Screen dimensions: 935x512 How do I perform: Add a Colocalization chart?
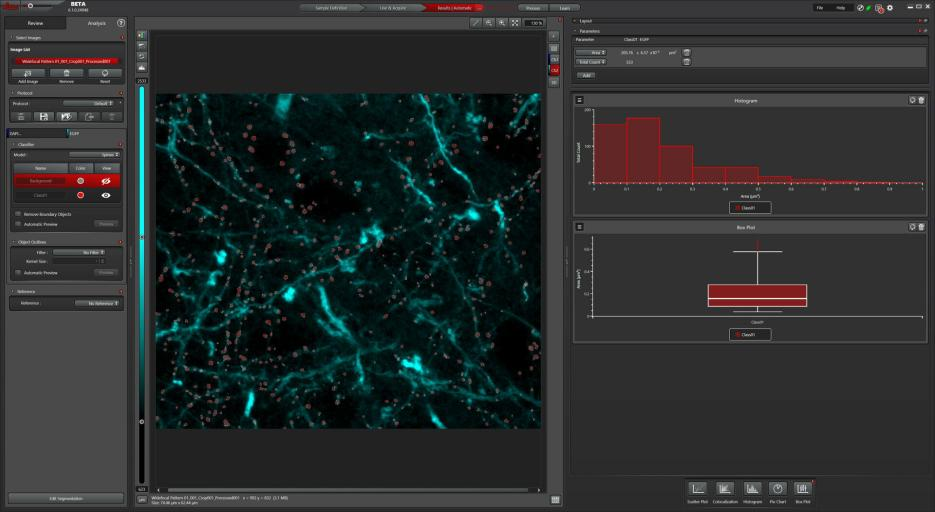(x=725, y=489)
